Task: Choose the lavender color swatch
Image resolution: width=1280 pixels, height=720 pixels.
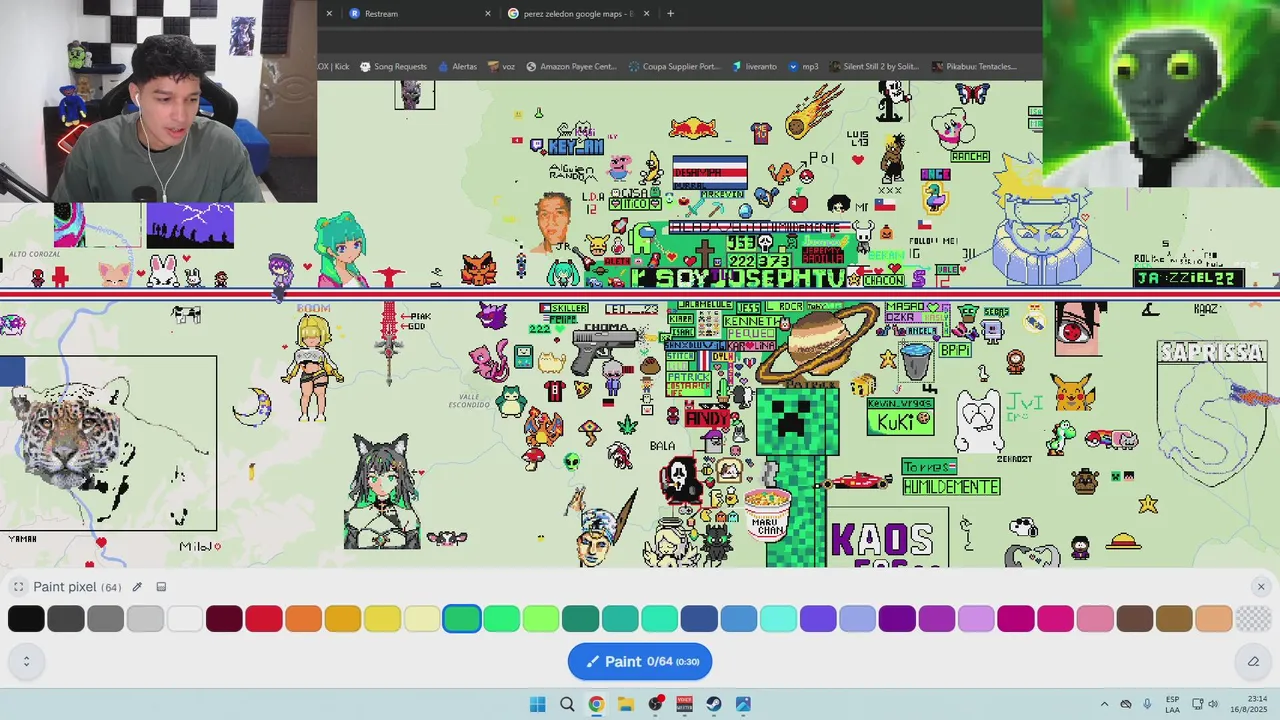Action: (976, 619)
